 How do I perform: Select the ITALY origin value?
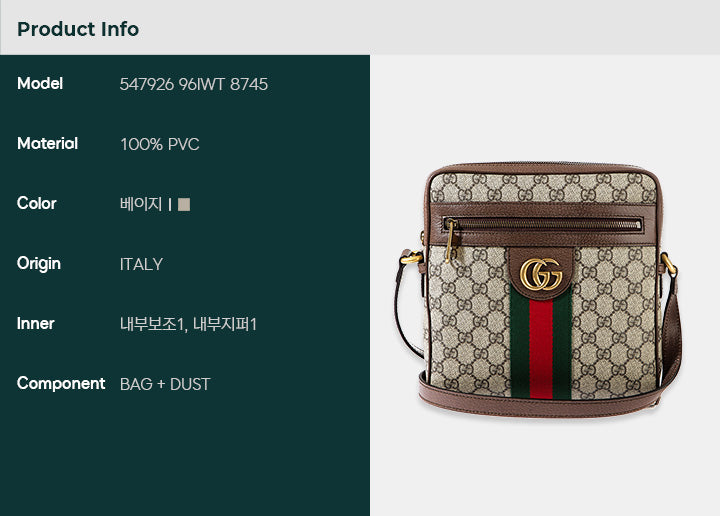tap(141, 264)
